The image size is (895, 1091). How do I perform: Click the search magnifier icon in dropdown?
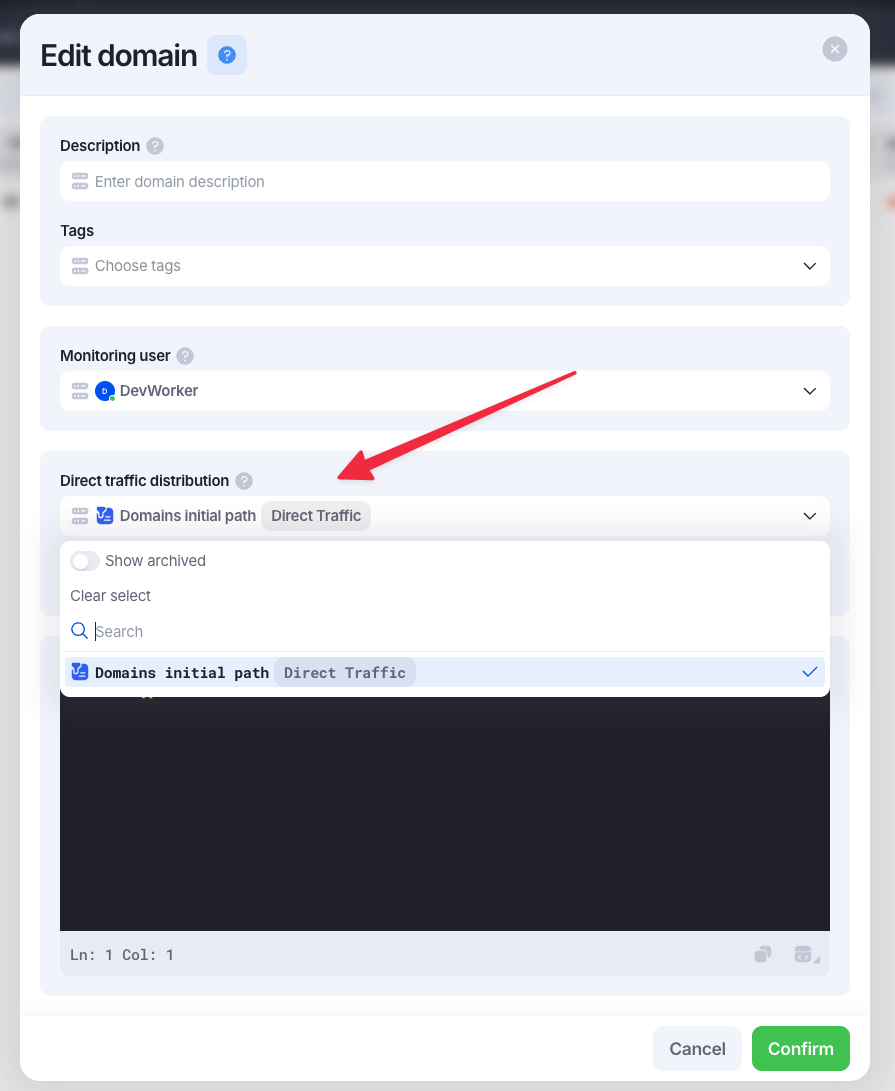tap(79, 631)
